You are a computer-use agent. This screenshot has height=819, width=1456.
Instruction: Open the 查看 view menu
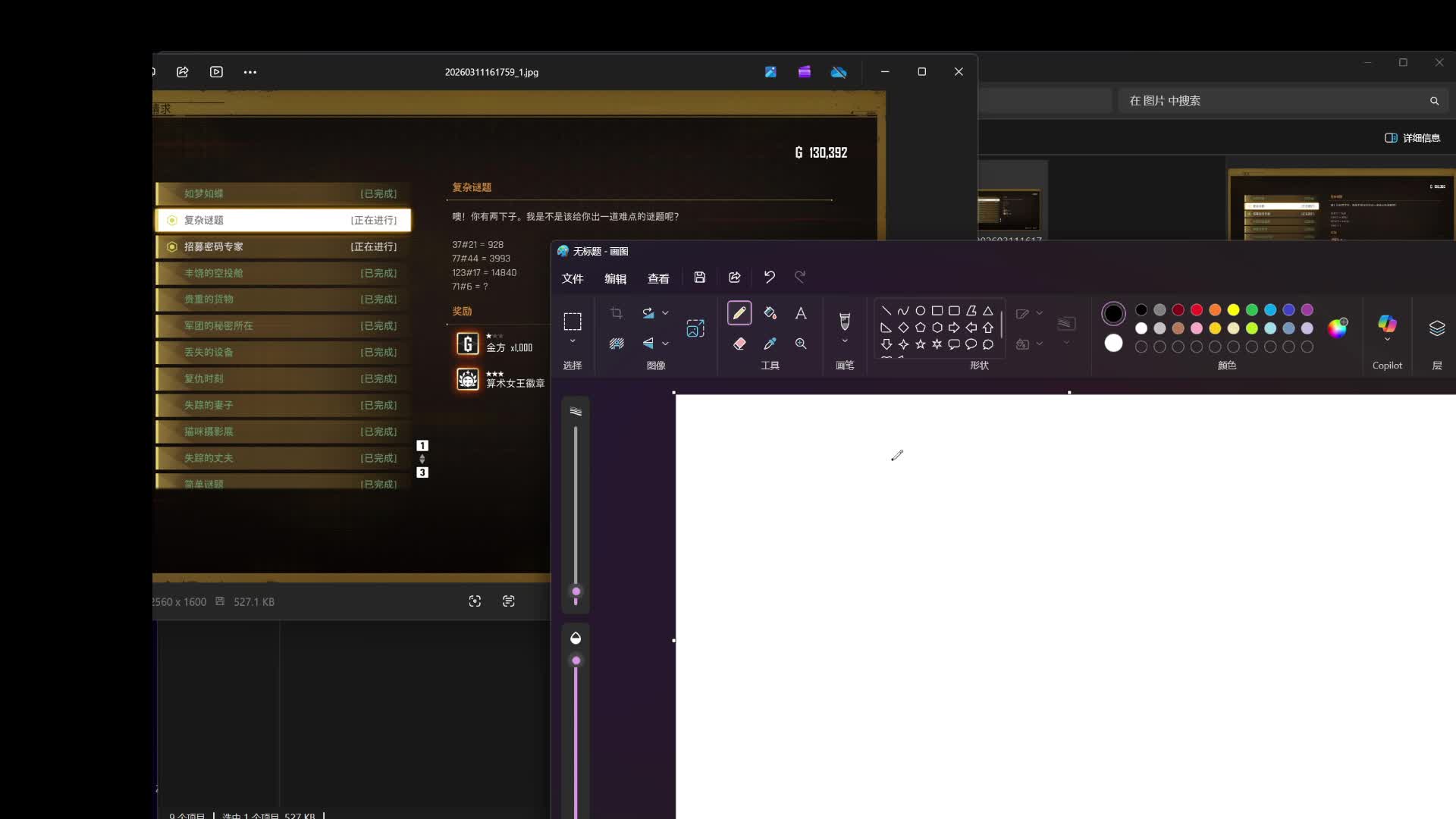click(658, 278)
